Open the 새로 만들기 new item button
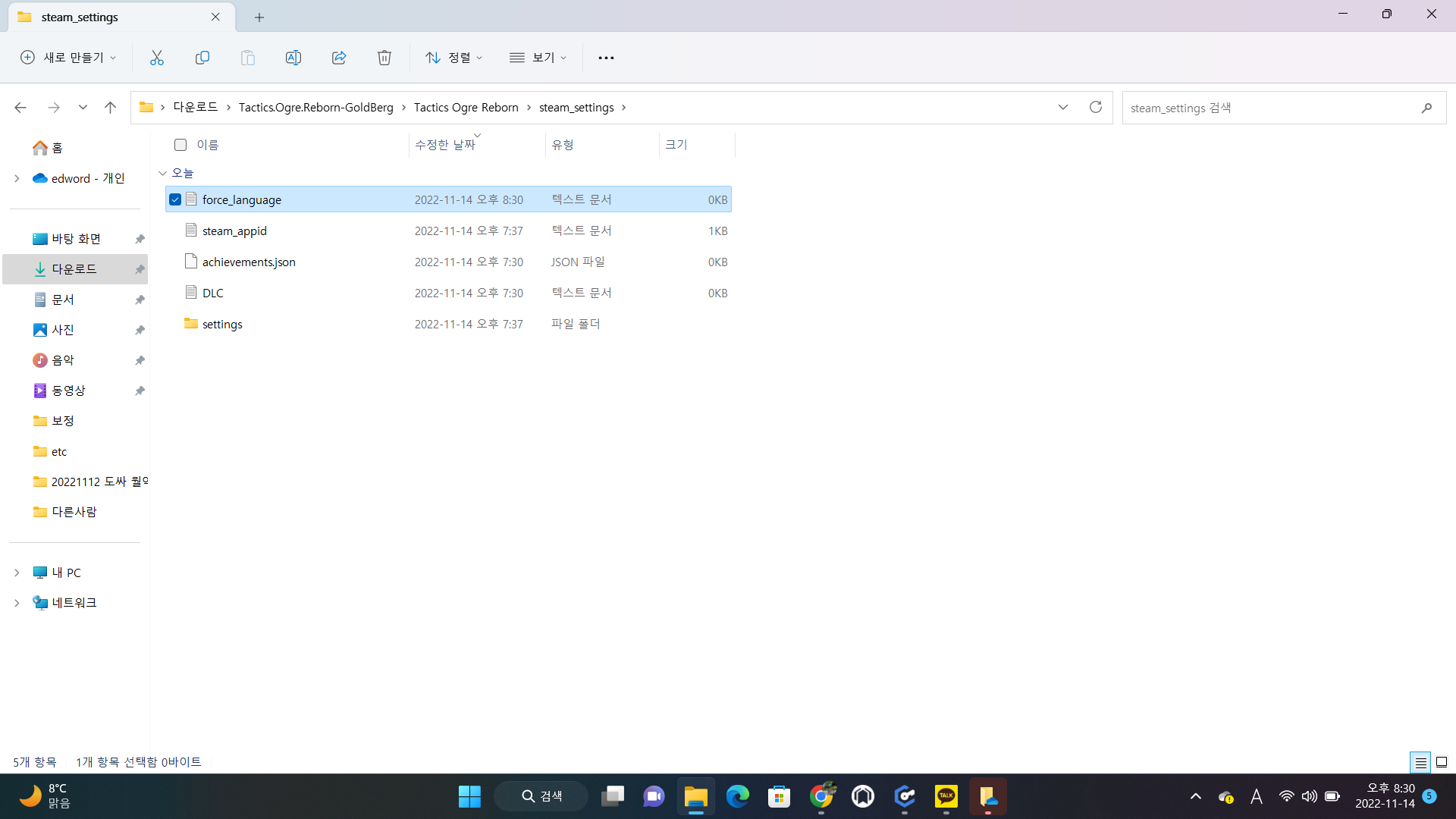This screenshot has height=819, width=1456. tap(68, 58)
